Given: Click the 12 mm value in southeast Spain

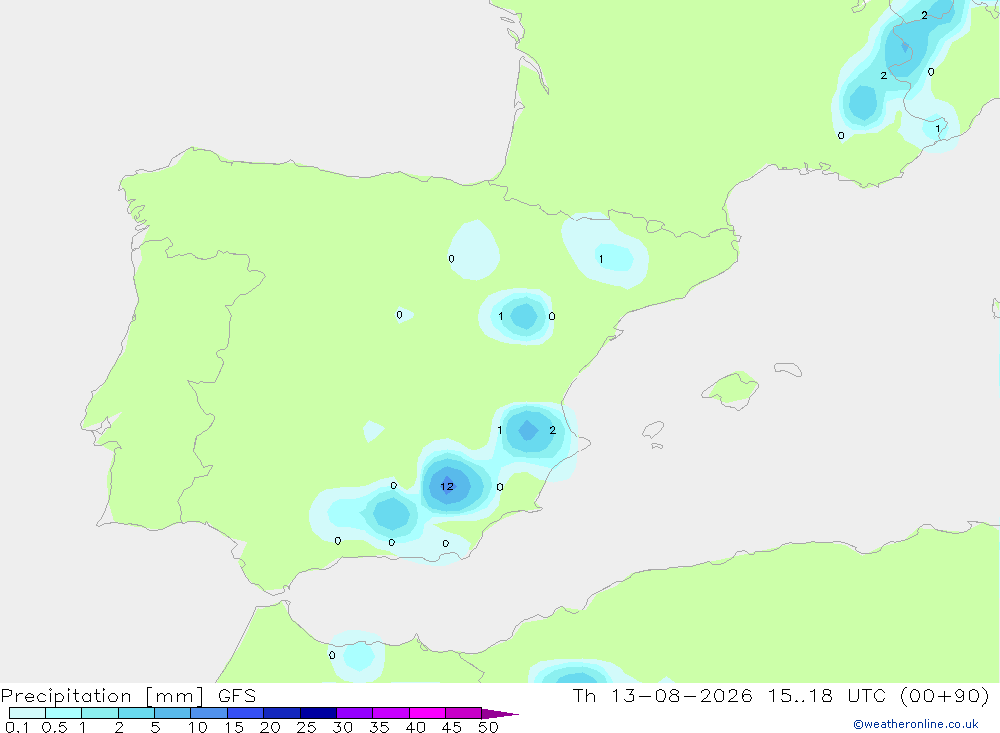Looking at the screenshot, I should (447, 486).
